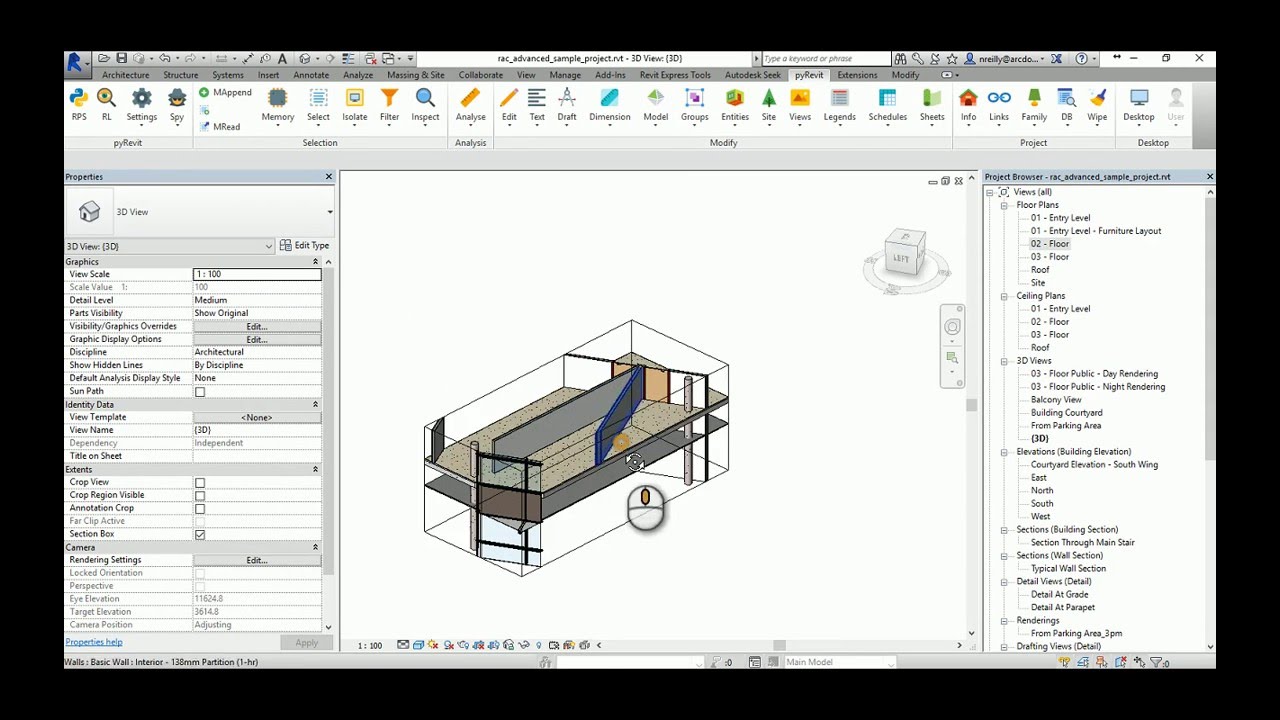Collapse Elevations (Building Elevation) node
The height and width of the screenshot is (720, 1280).
[1004, 452]
